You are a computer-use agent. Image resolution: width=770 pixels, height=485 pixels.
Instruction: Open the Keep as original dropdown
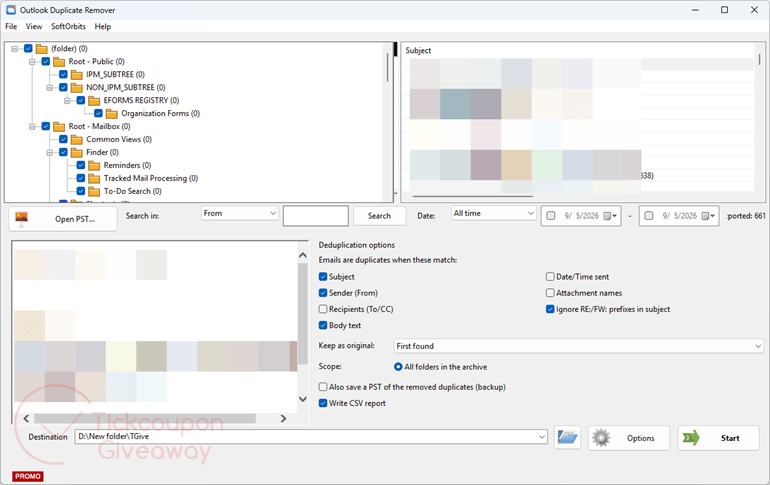point(578,346)
